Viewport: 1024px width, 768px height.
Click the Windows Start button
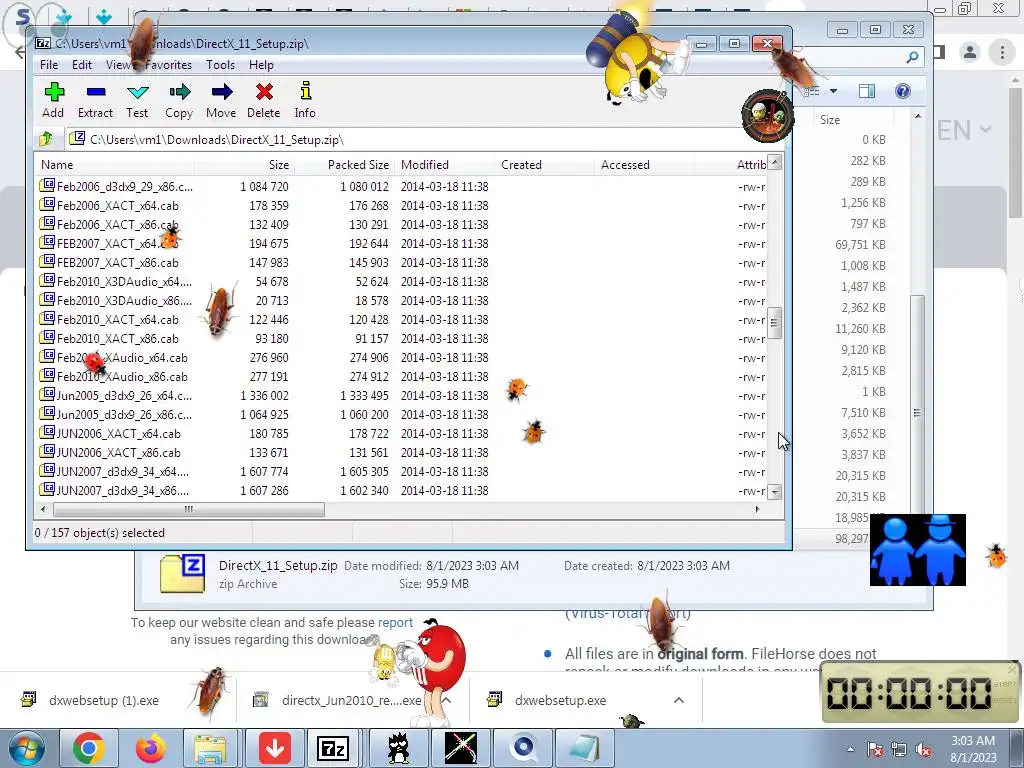pos(26,748)
